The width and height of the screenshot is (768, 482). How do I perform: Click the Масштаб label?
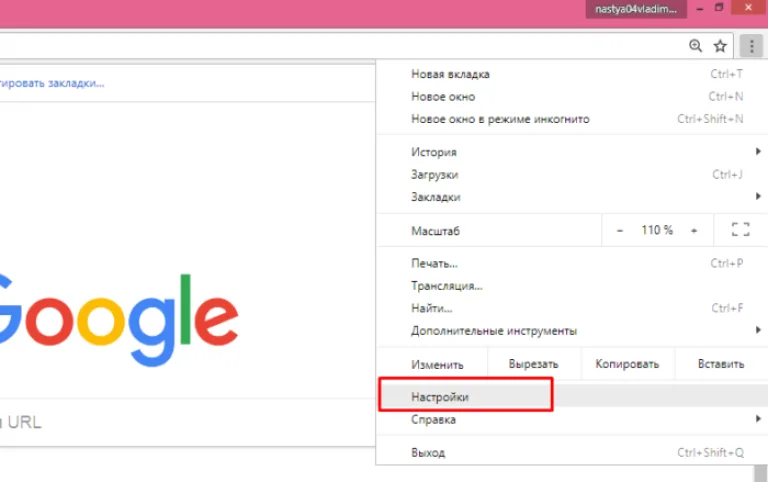coord(435,231)
